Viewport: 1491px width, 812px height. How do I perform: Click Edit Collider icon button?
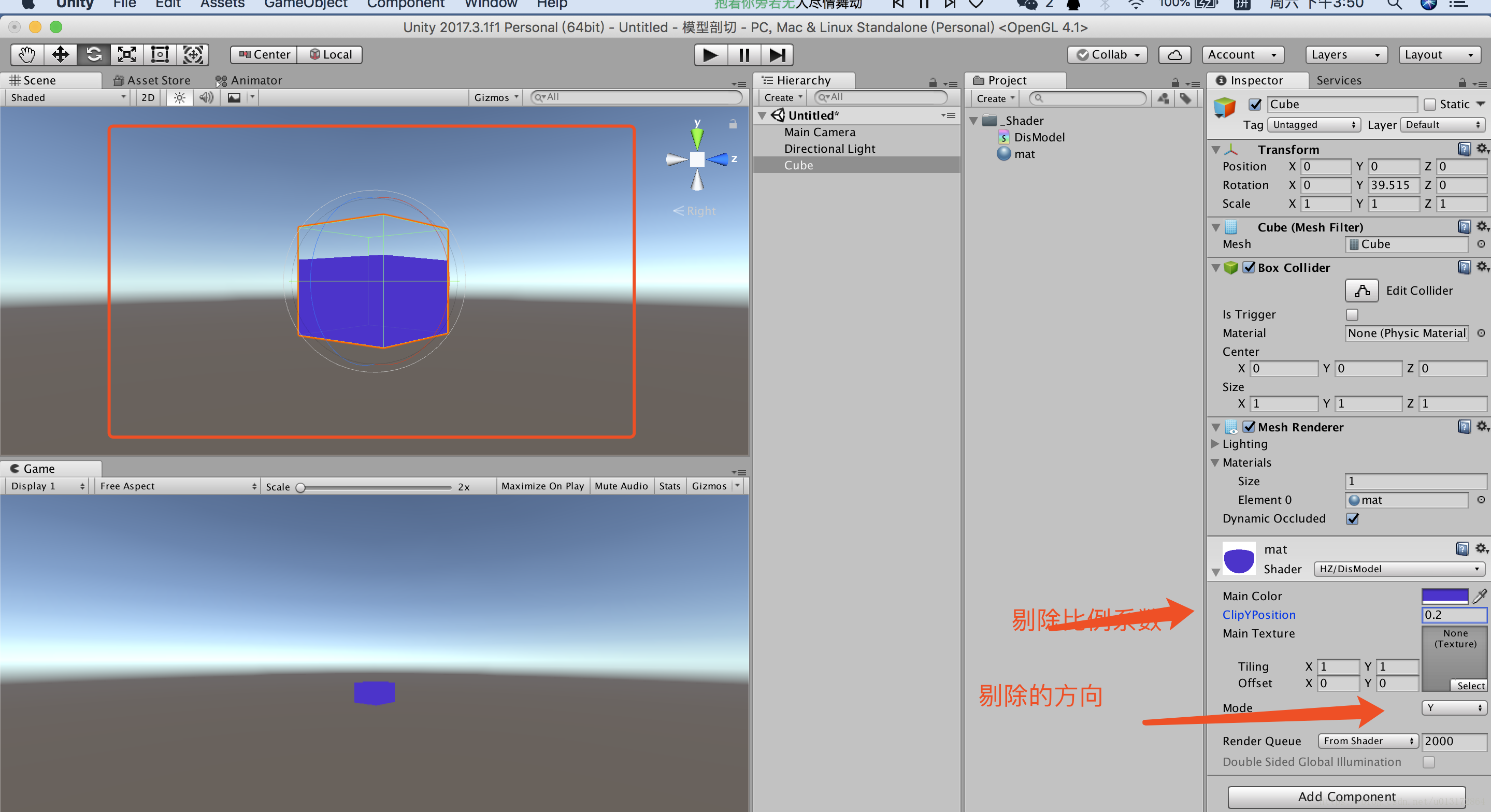(1361, 291)
